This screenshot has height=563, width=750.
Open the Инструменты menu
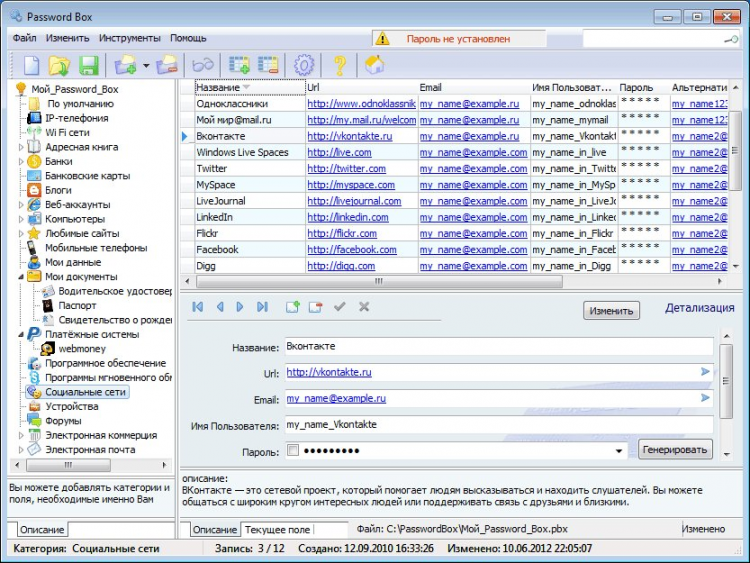tap(129, 38)
